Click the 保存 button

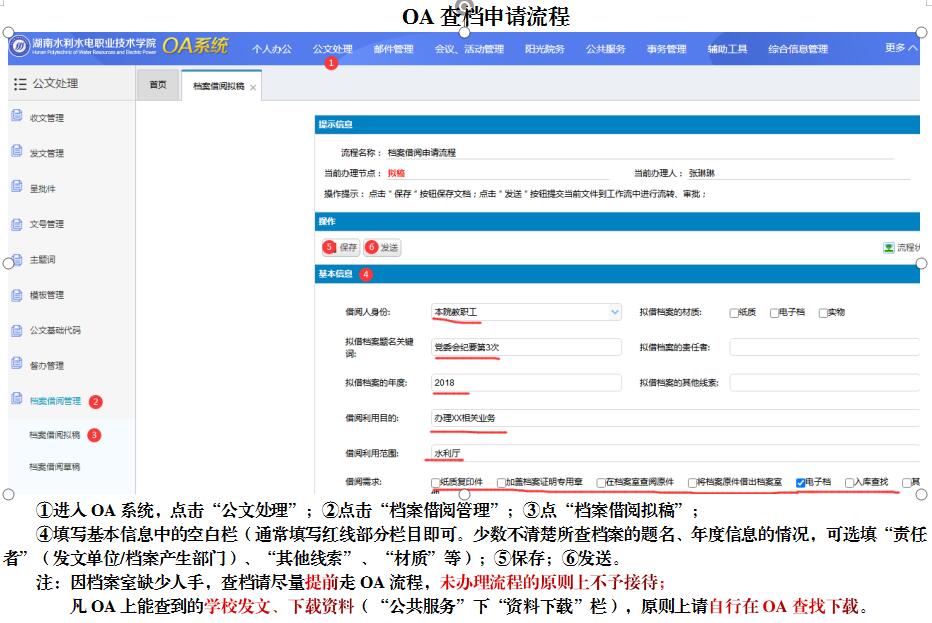point(341,247)
